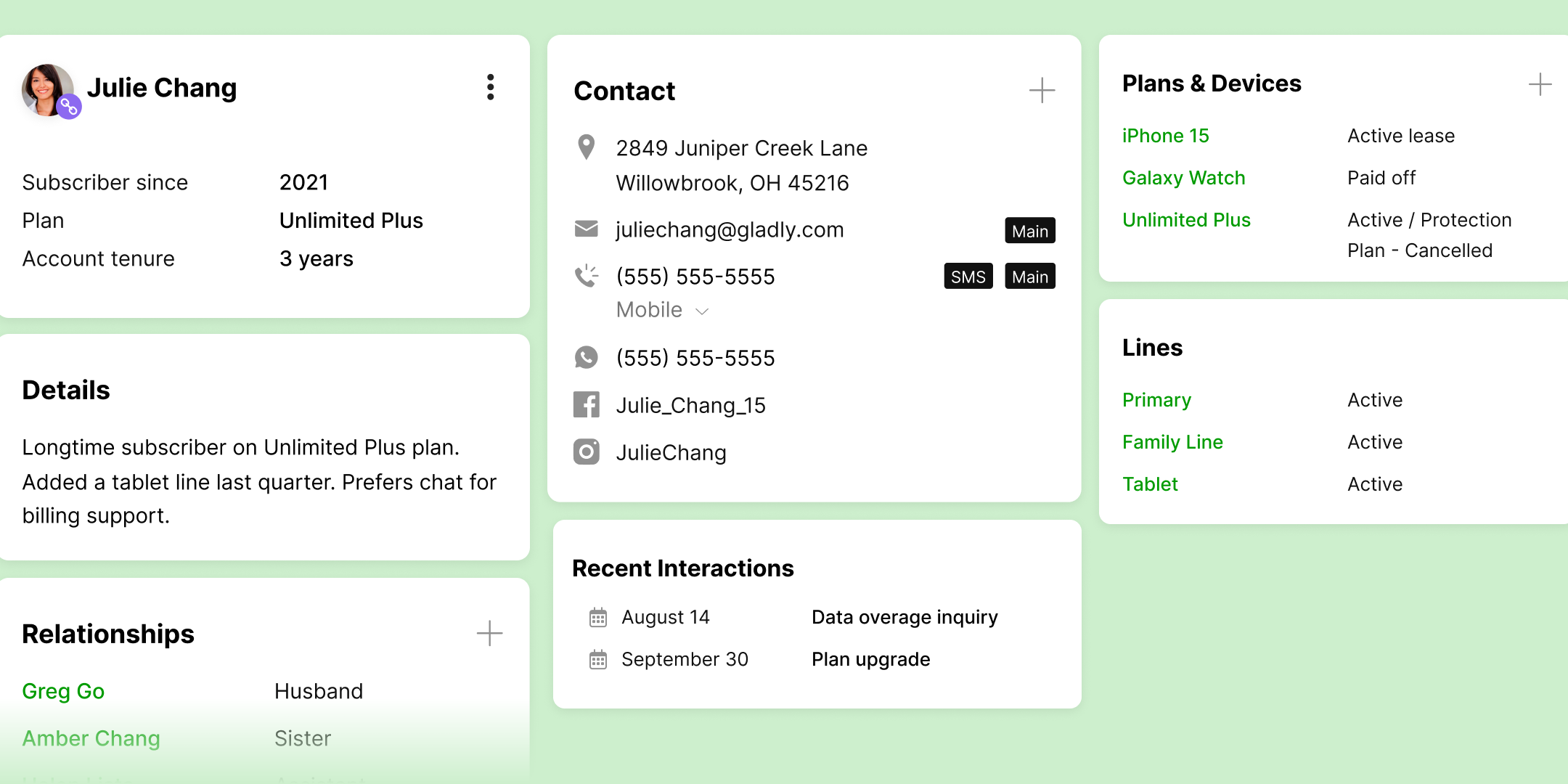Click the Willowbrook, OH 45216 address line
The width and height of the screenshot is (1568, 784).
732,183
